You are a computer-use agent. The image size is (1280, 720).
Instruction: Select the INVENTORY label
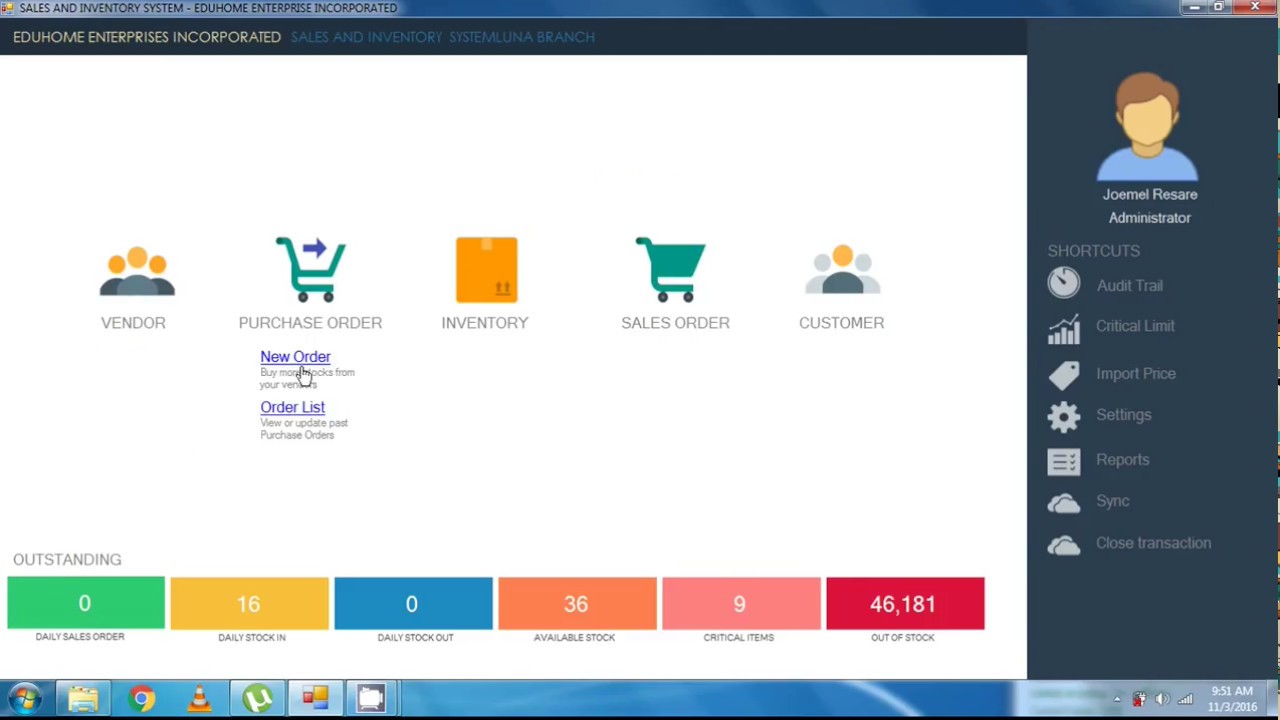point(485,322)
